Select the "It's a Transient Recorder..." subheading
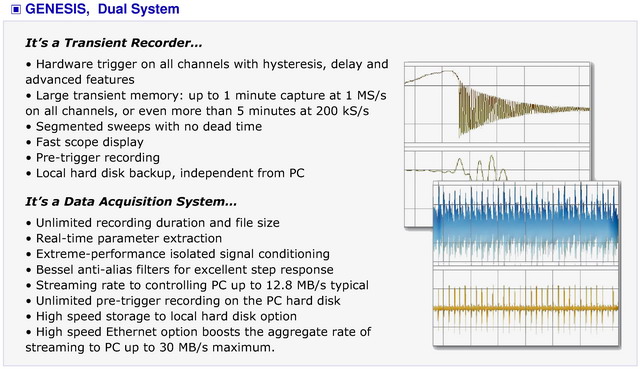640x369 pixels. (x=114, y=43)
